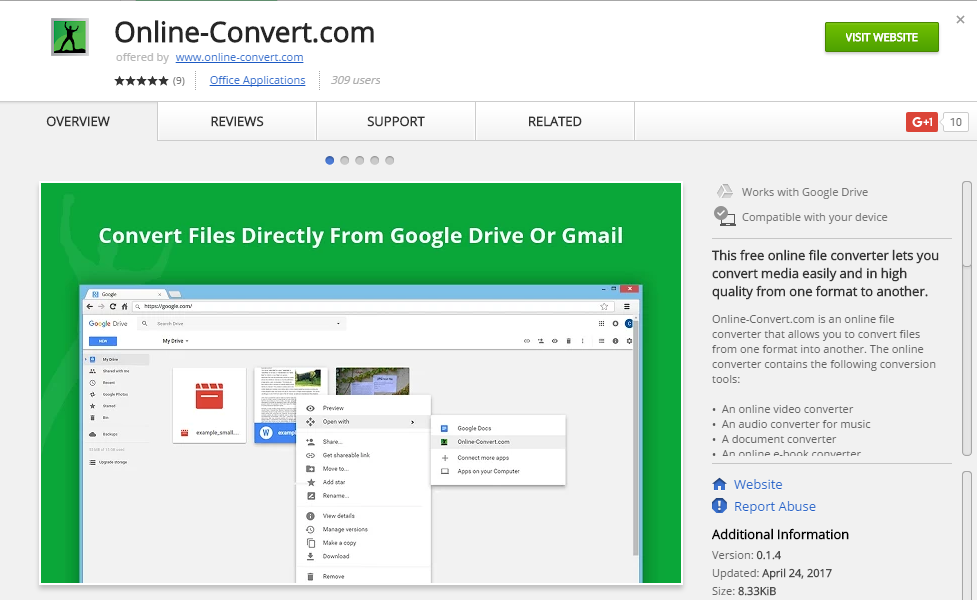Open the Office Applications category link
The height and width of the screenshot is (600, 977).
pyautogui.click(x=257, y=80)
